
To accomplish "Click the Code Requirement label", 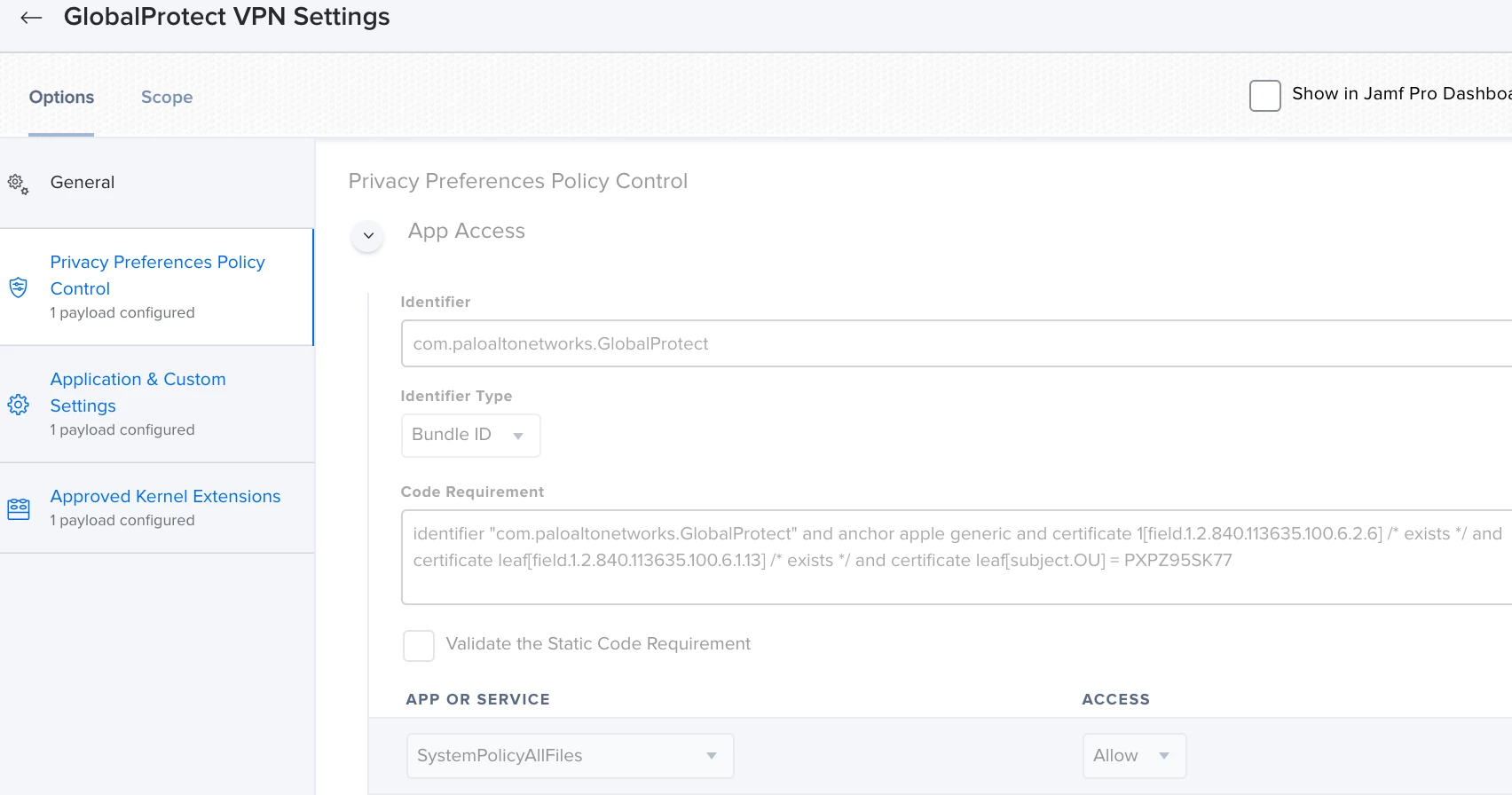I will (472, 492).
